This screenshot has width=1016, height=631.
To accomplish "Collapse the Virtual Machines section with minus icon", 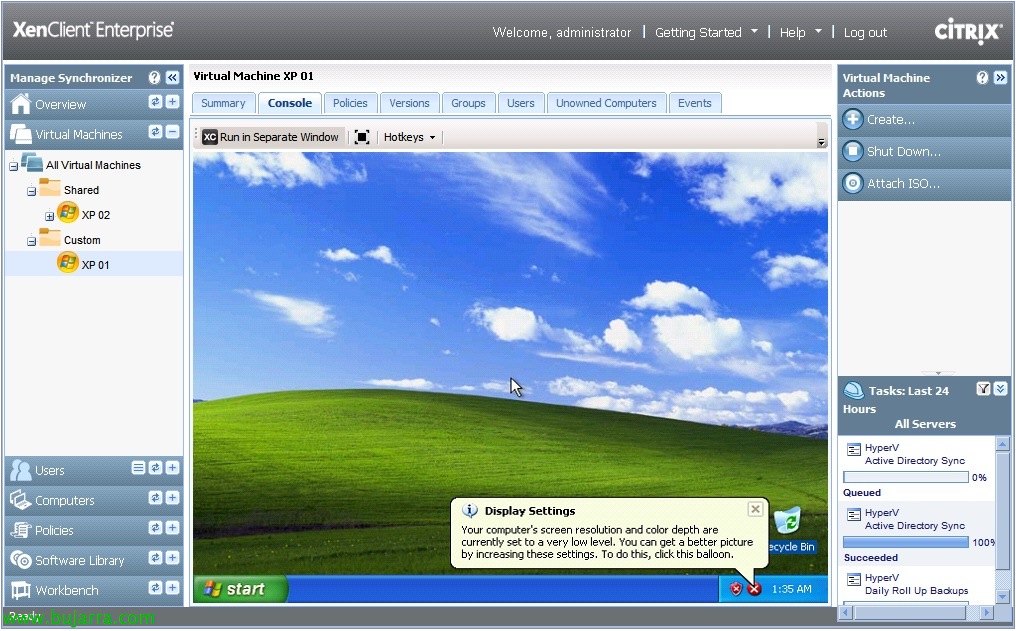I will 172,132.
